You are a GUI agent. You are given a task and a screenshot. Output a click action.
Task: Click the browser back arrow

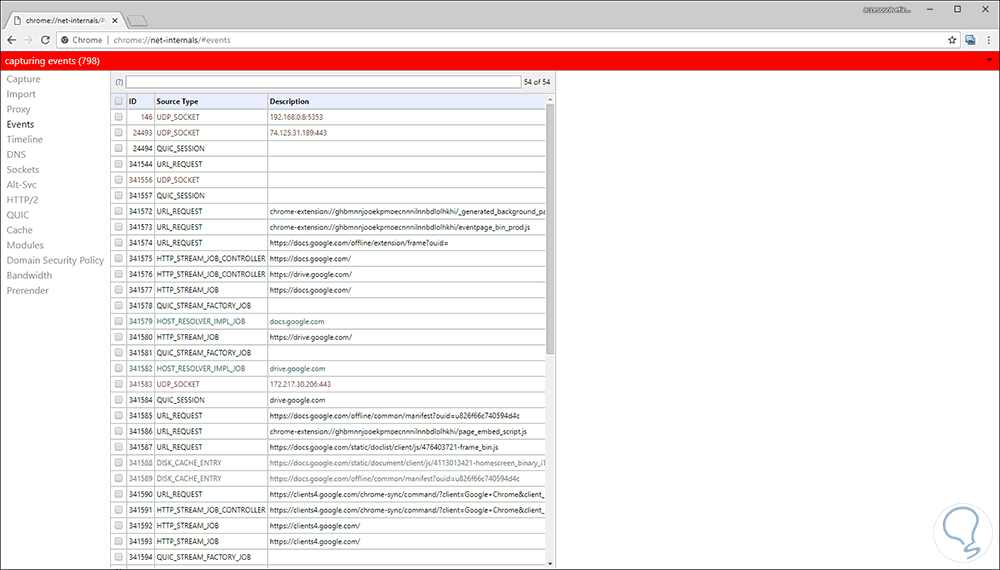point(11,40)
